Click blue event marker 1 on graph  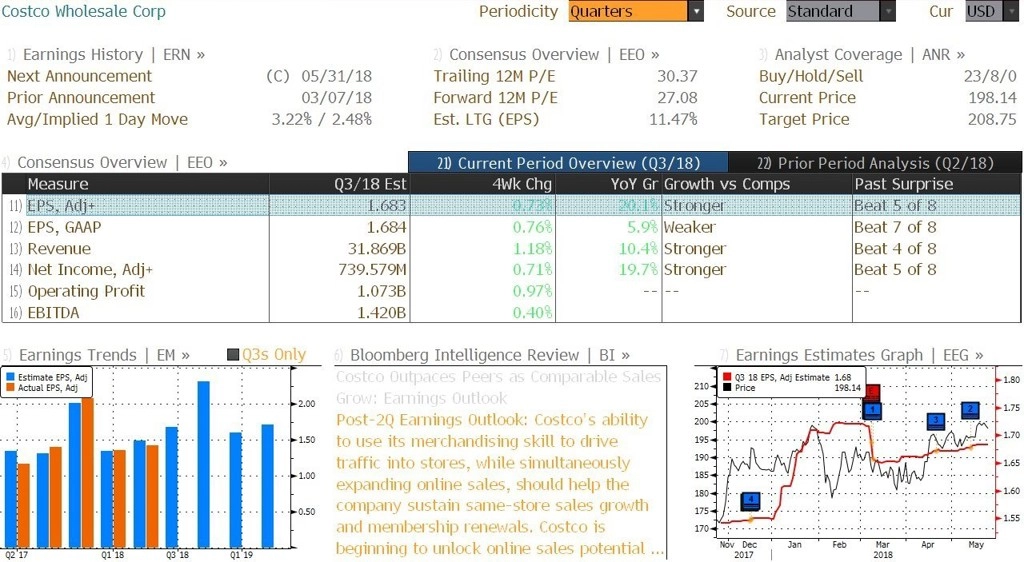(872, 411)
